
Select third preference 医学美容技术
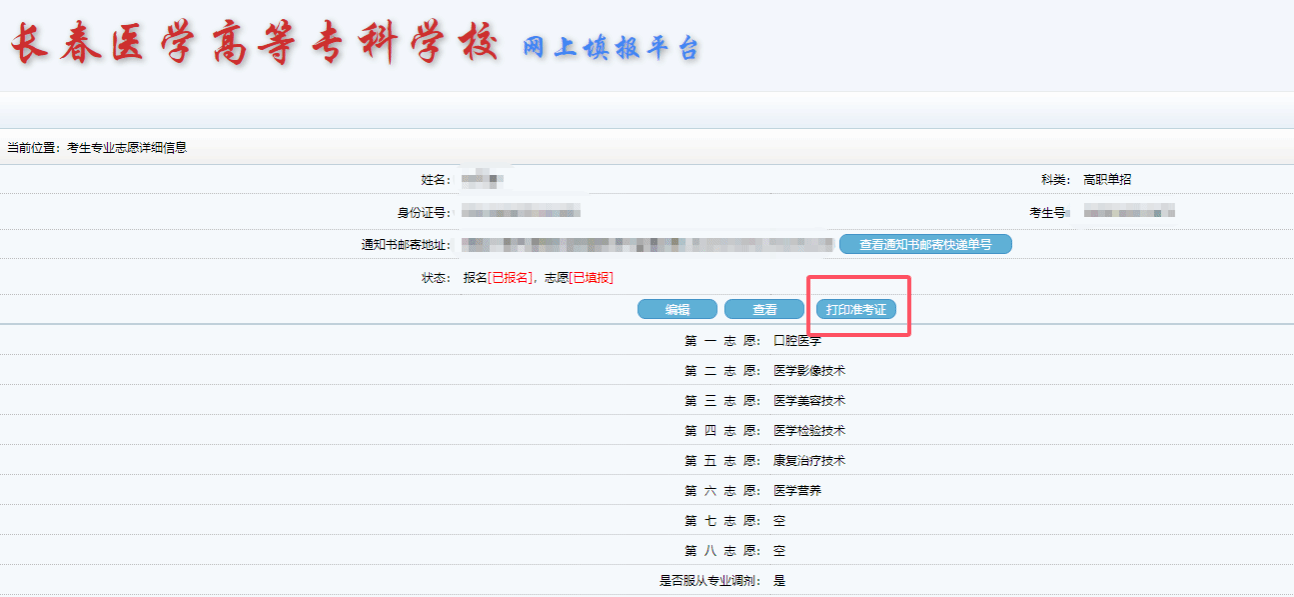click(x=810, y=401)
